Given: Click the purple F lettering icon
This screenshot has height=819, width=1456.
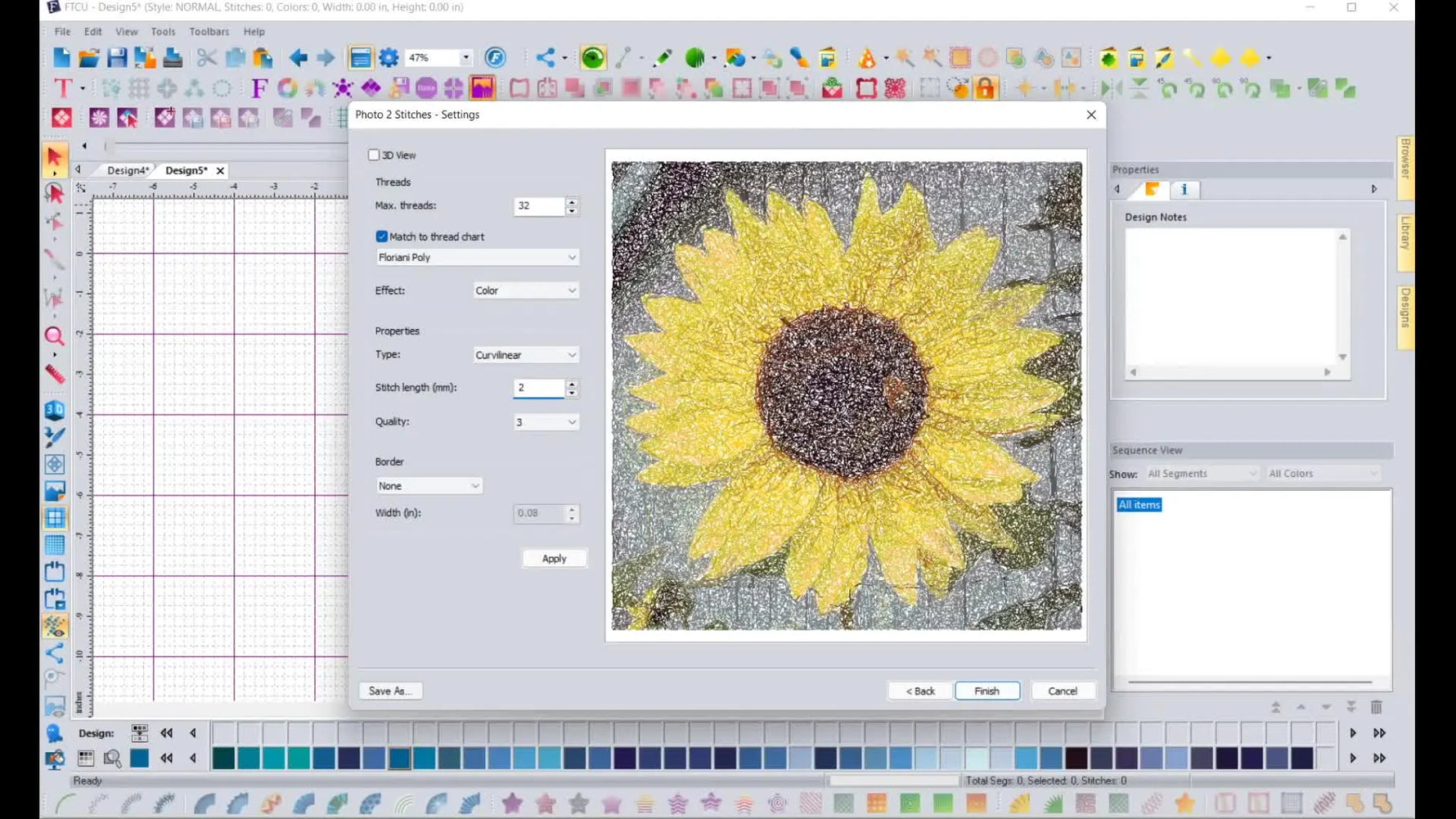Looking at the screenshot, I should pos(259,88).
